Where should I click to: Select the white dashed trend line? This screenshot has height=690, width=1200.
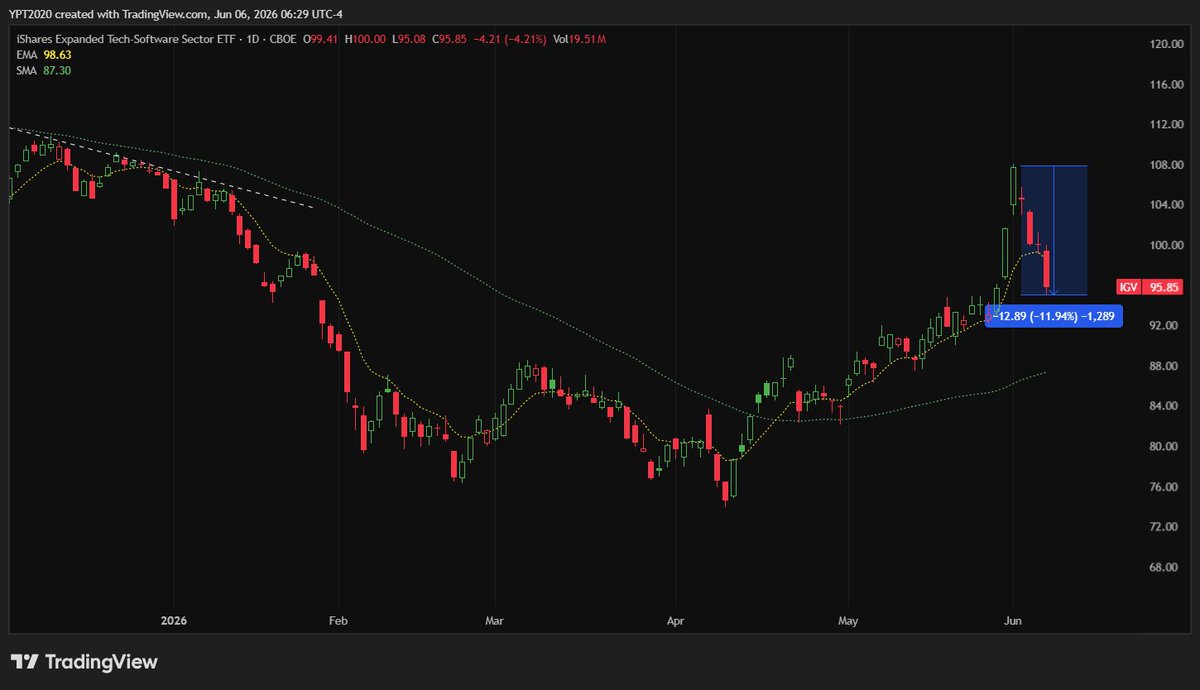pyautogui.click(x=162, y=168)
